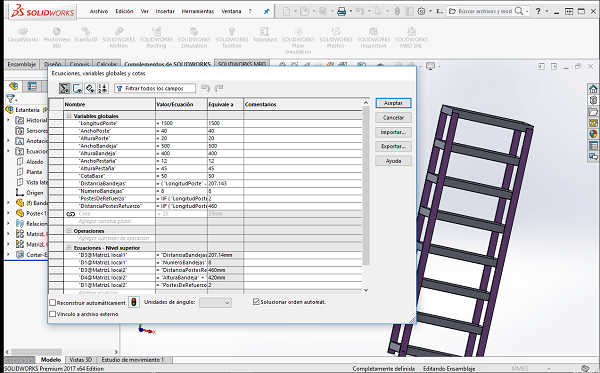Collapse the Ecuaciones - Nivel superior section
Viewport: 600px width, 373px height.
pyautogui.click(x=69, y=248)
